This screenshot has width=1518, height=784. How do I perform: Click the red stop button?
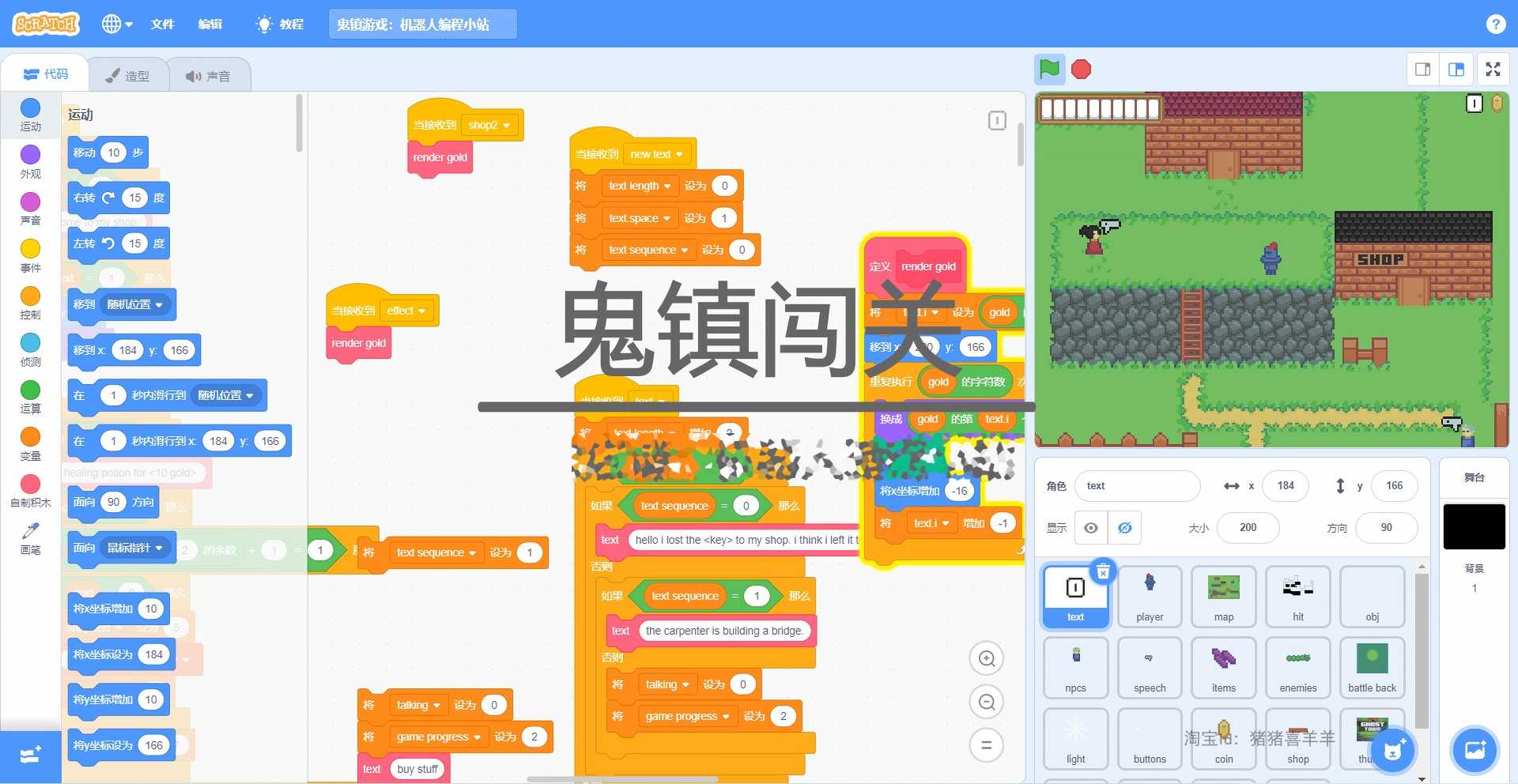pyautogui.click(x=1081, y=70)
